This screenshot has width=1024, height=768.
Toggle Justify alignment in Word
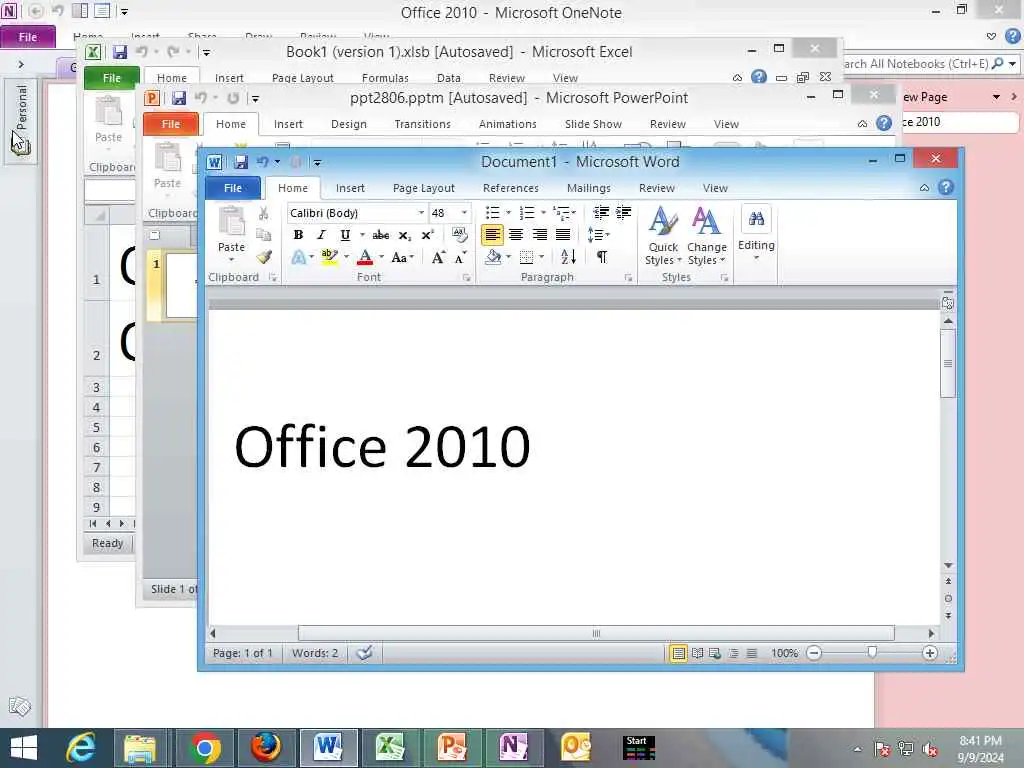(x=562, y=234)
